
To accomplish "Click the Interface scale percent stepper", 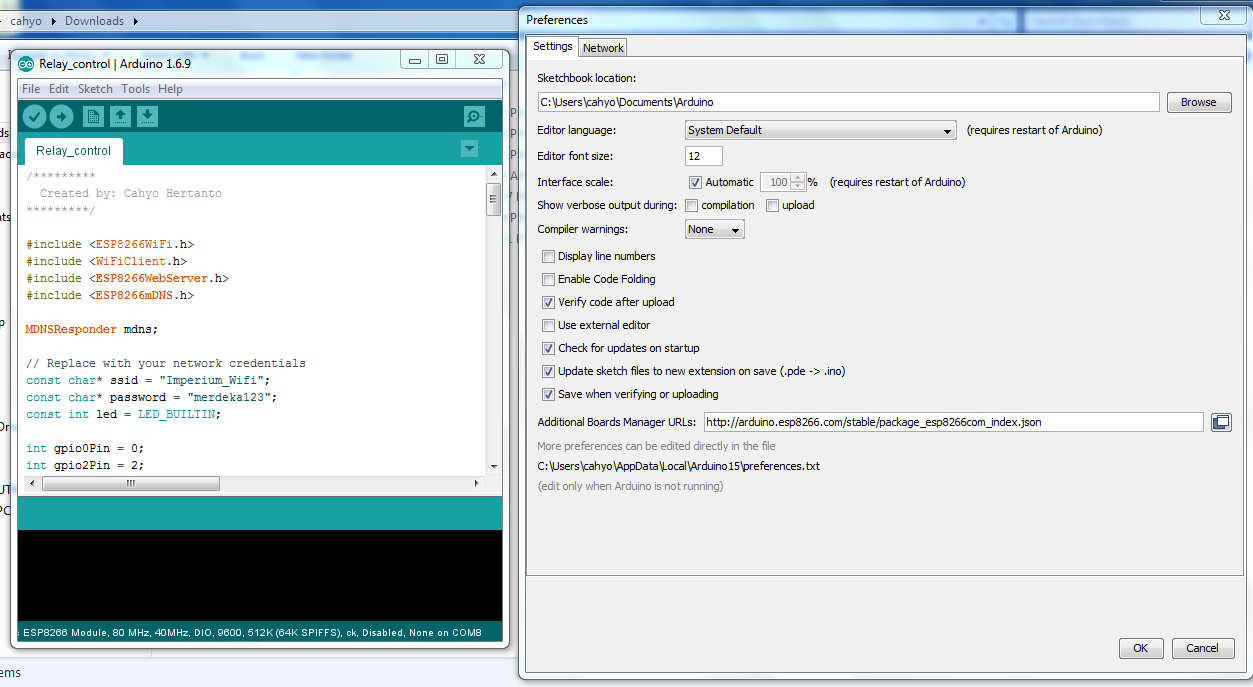I will pos(797,182).
